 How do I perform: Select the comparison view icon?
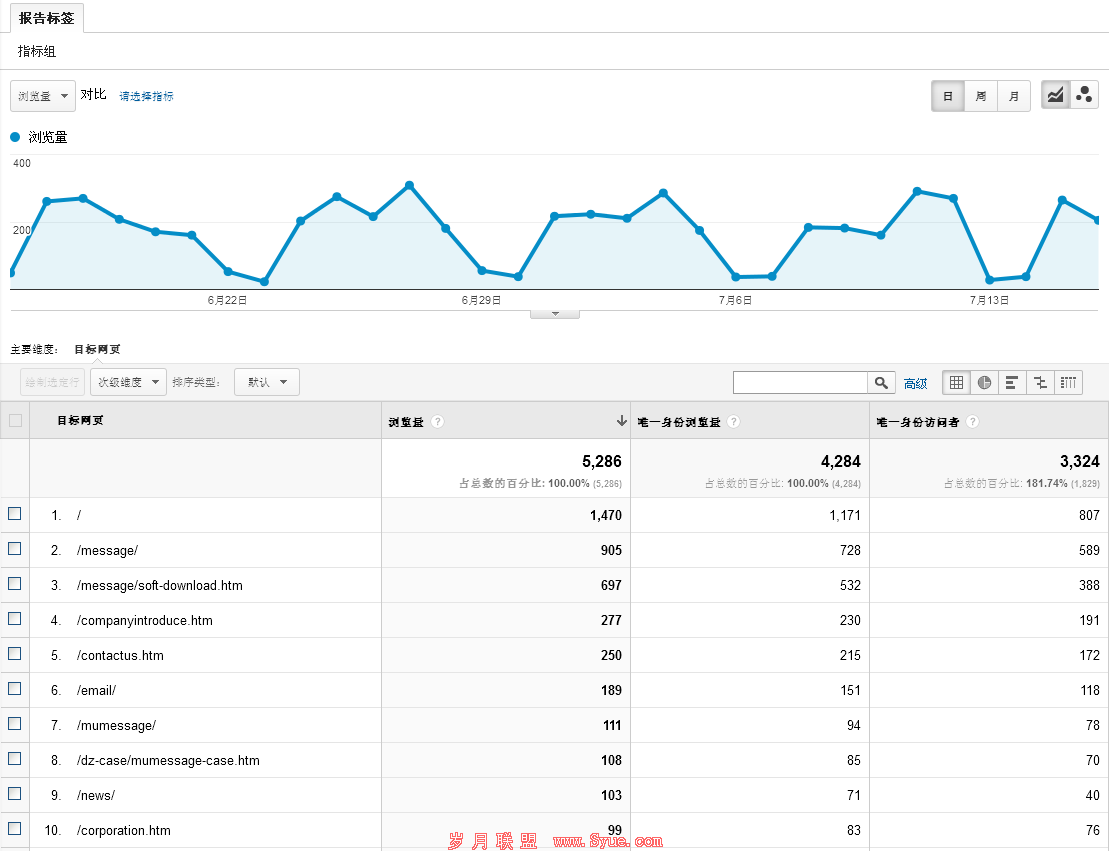(1040, 383)
